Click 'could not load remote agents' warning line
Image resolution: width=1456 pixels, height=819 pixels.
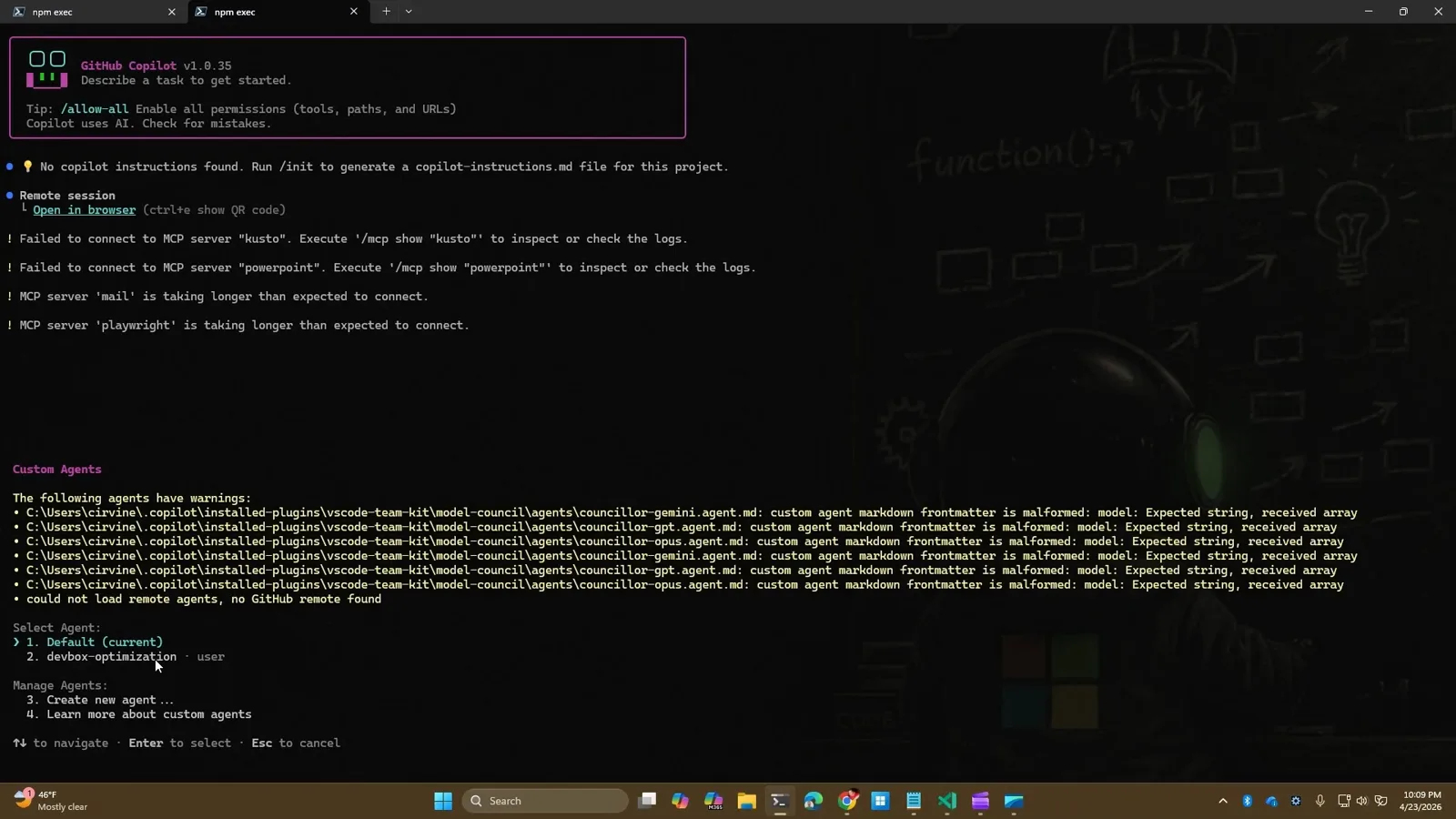pos(197,599)
